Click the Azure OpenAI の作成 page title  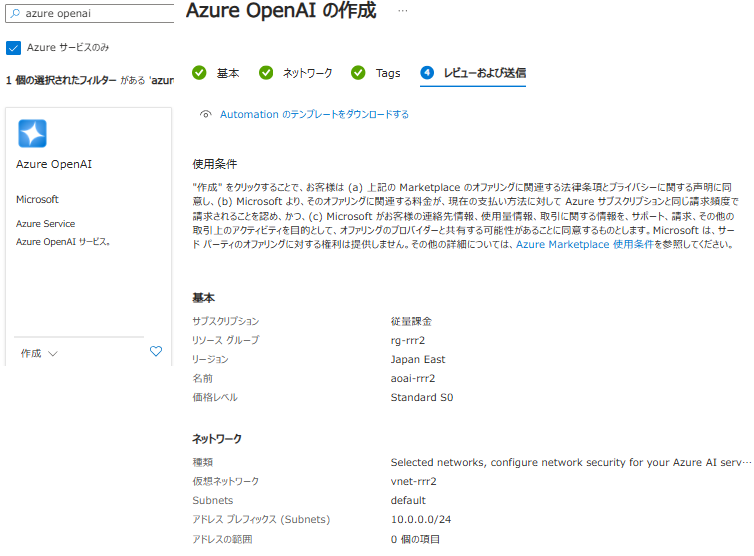[x=281, y=11]
